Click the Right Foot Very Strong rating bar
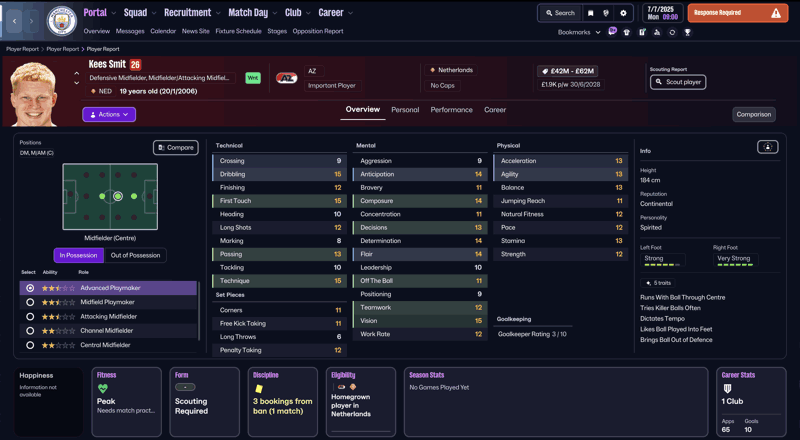Screen dimensions: 800x440 735,265
